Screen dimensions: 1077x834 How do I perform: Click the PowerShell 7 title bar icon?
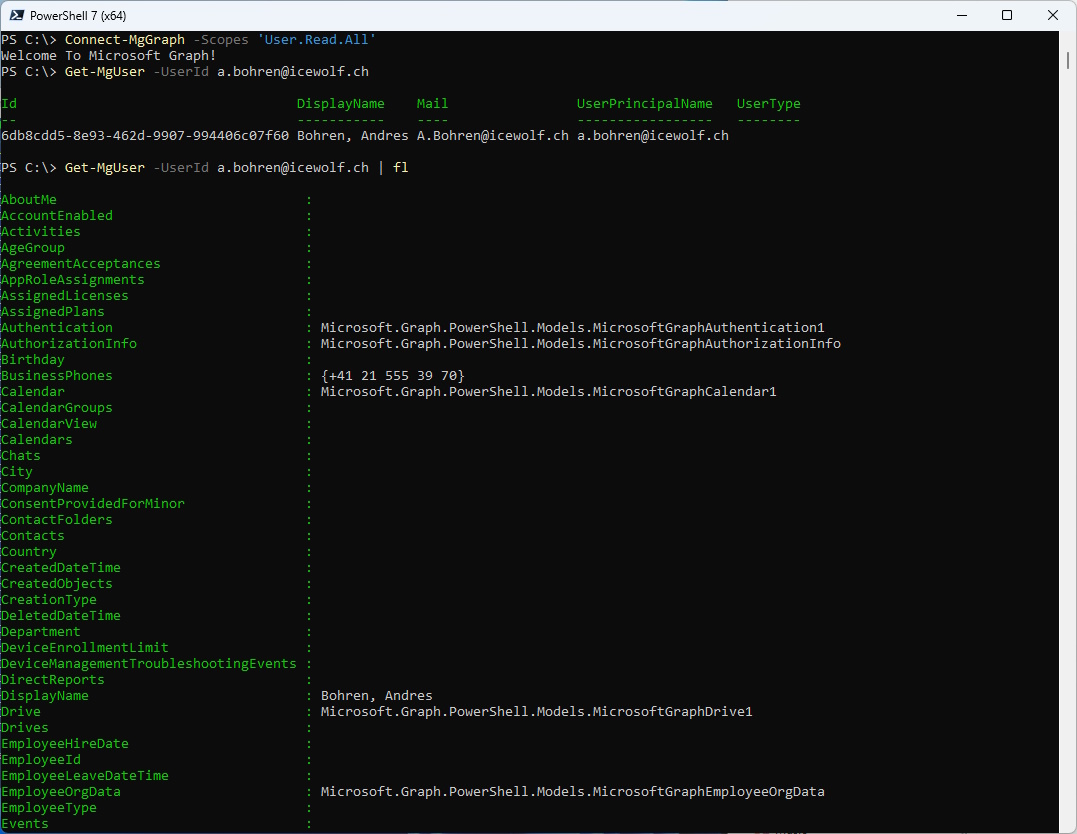point(16,15)
